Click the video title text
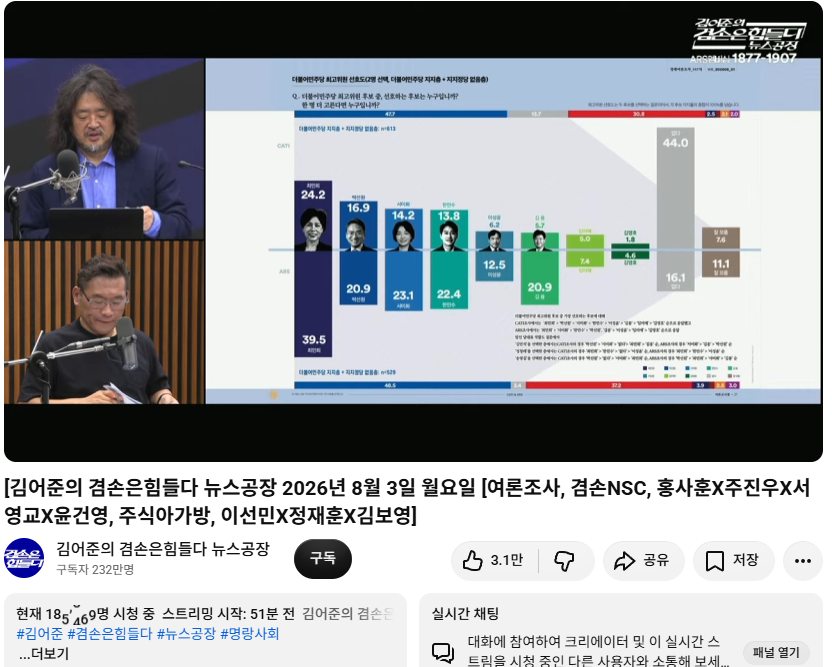This screenshot has height=667, width=832. (x=408, y=501)
